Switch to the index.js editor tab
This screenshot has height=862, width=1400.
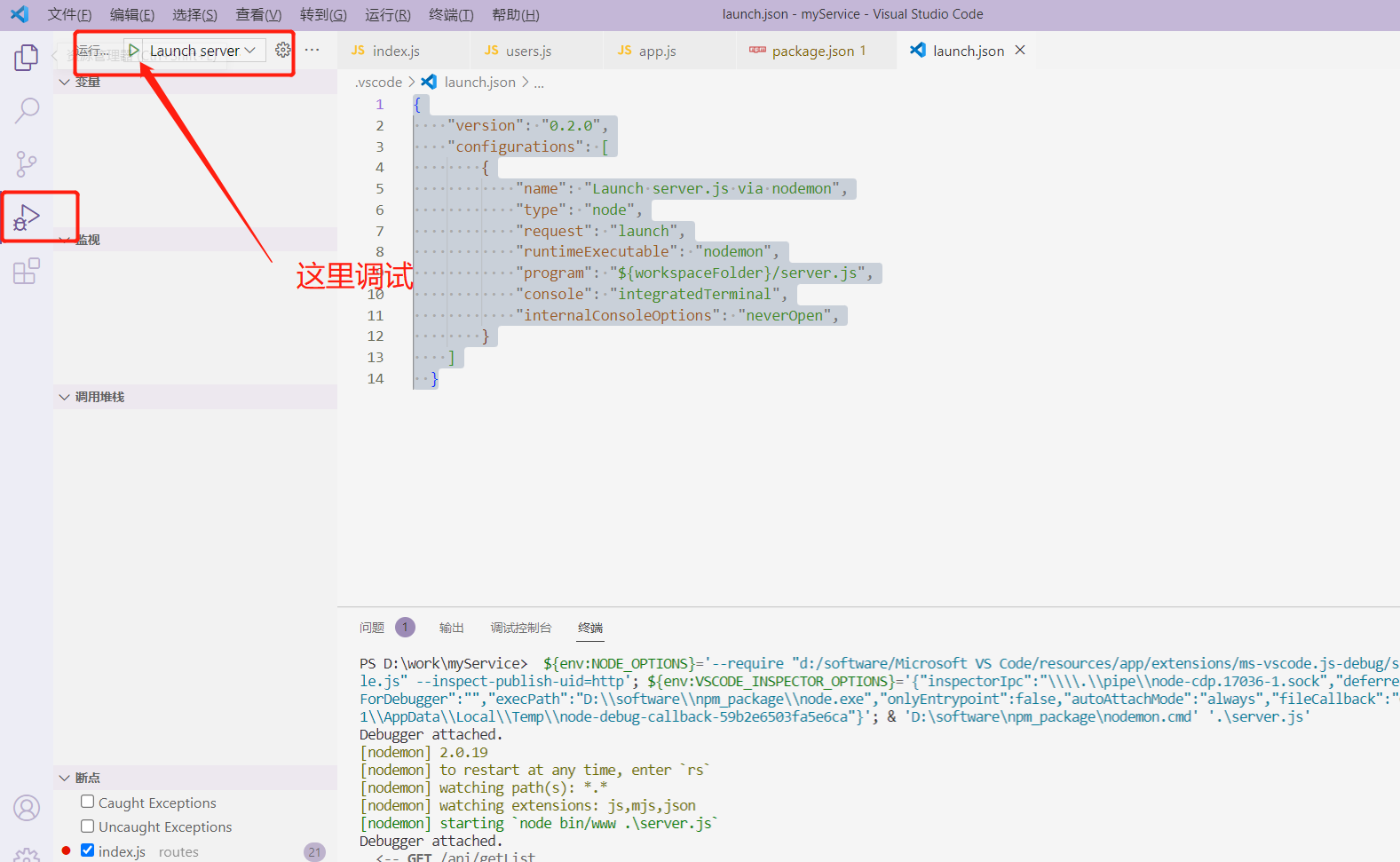(404, 51)
